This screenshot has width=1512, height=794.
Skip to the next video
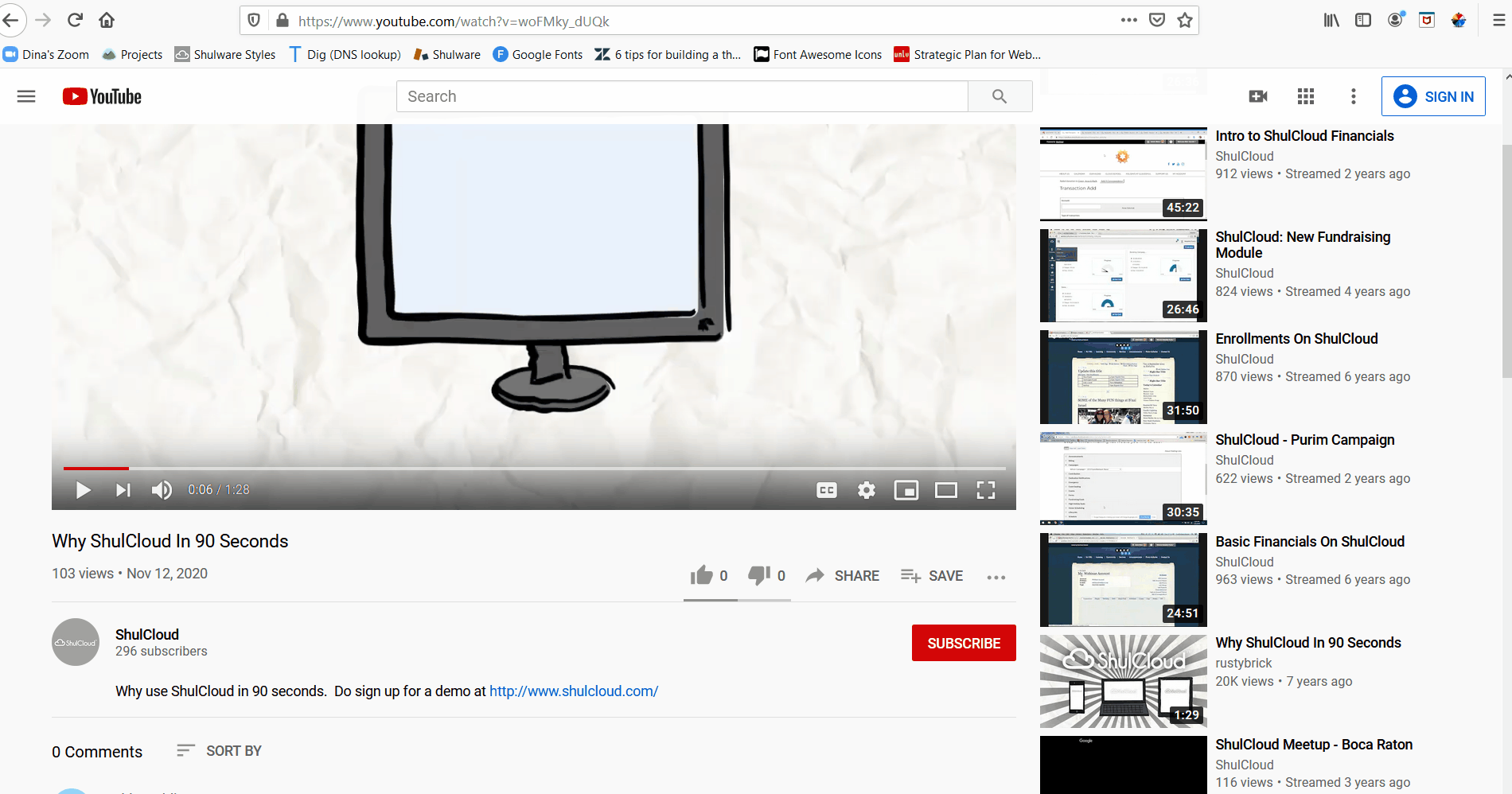coord(122,490)
